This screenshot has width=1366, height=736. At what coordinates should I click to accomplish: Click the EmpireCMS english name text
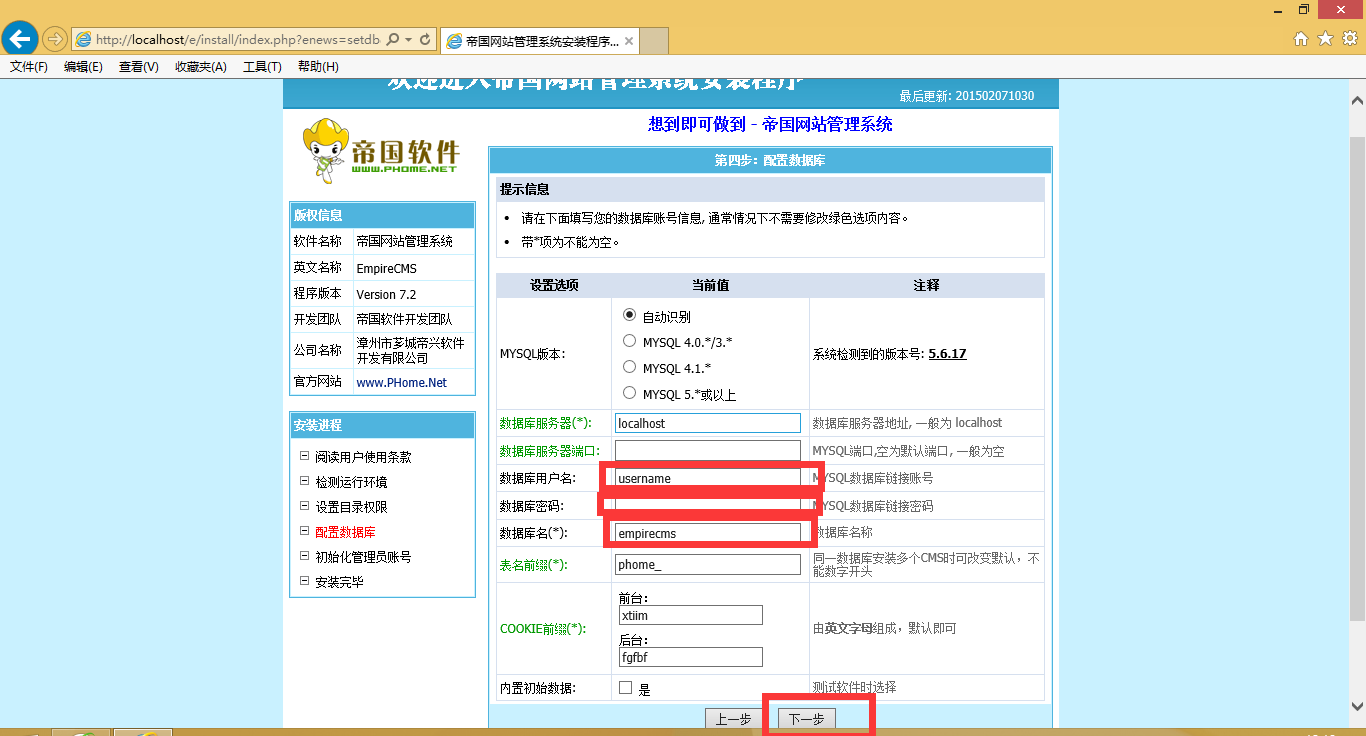[x=386, y=268]
